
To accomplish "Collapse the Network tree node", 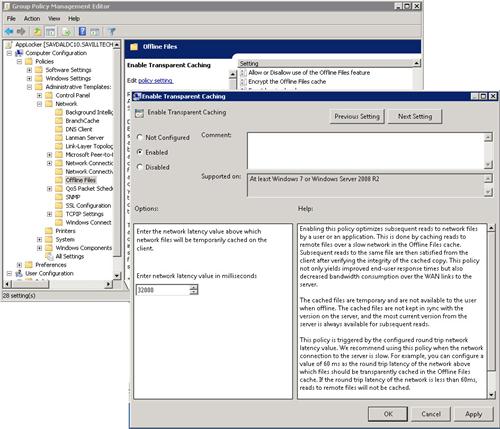I will pyautogui.click(x=39, y=104).
